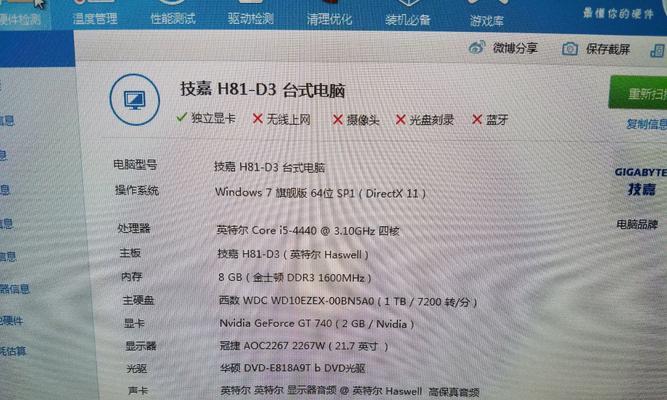Click the 光盘刻录 status label
The width and height of the screenshot is (667, 400).
(431, 120)
